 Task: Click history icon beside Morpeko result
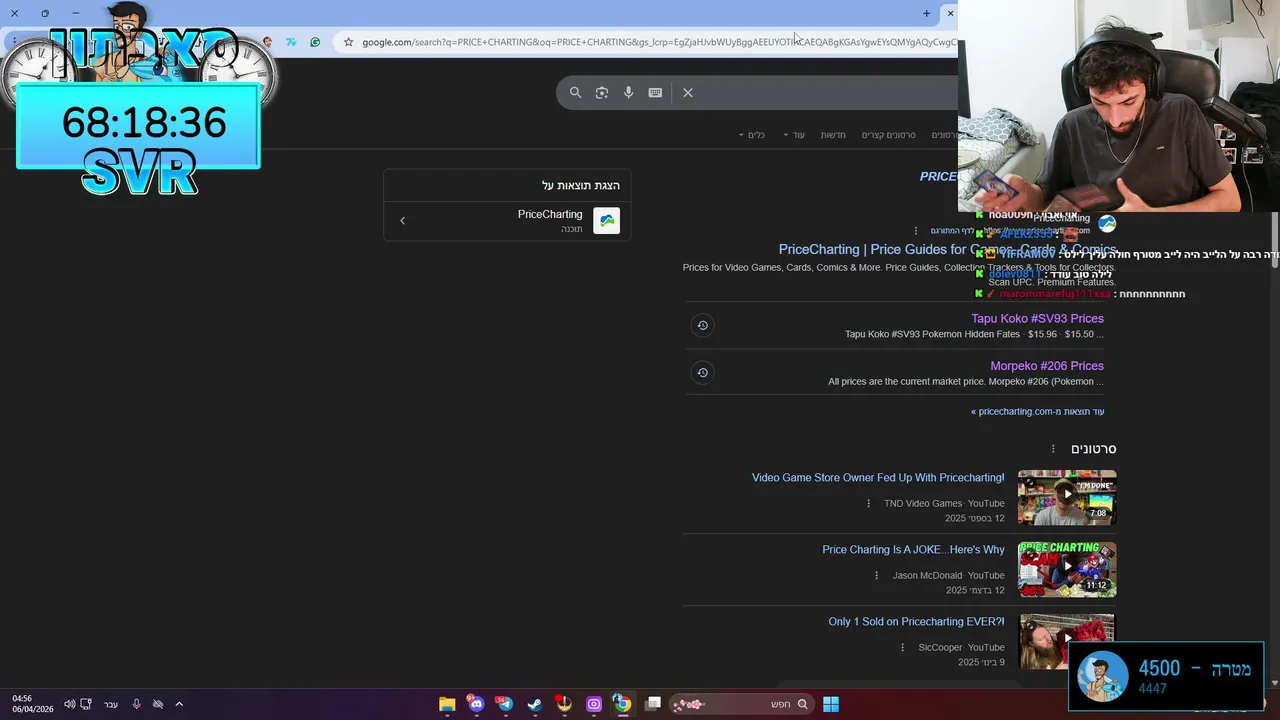[x=702, y=372]
